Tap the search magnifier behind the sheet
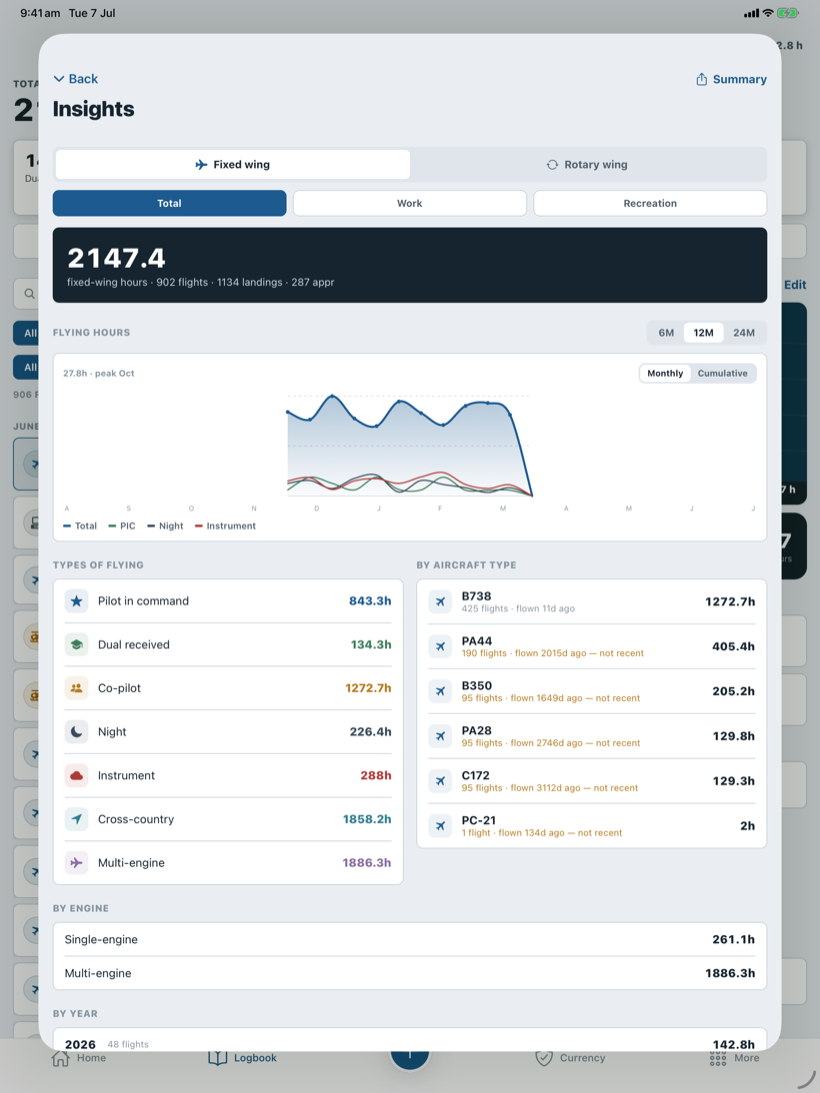 29,293
